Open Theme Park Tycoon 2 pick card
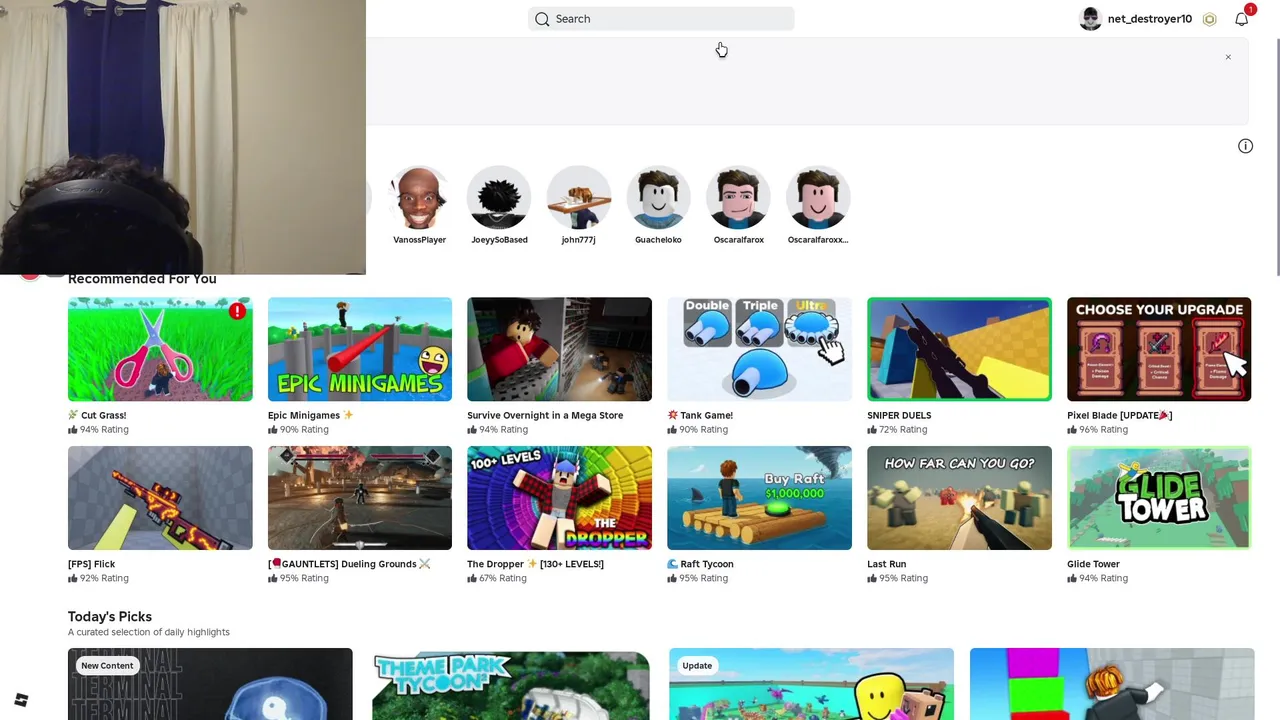Image resolution: width=1280 pixels, height=720 pixels. pos(511,684)
